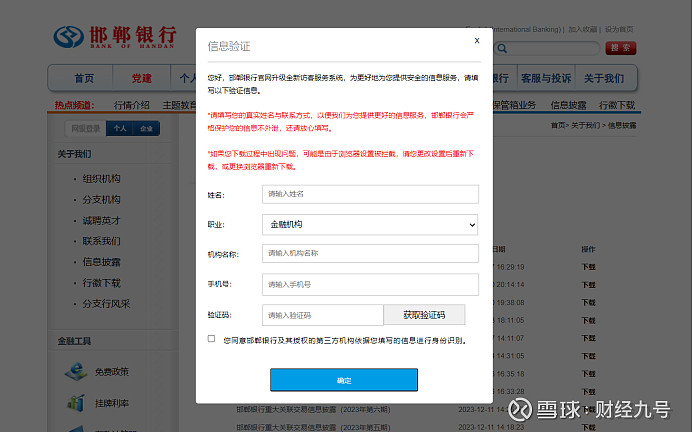Click the blue 确定 confirm button
Screen dimensions: 693x432
click(344, 380)
